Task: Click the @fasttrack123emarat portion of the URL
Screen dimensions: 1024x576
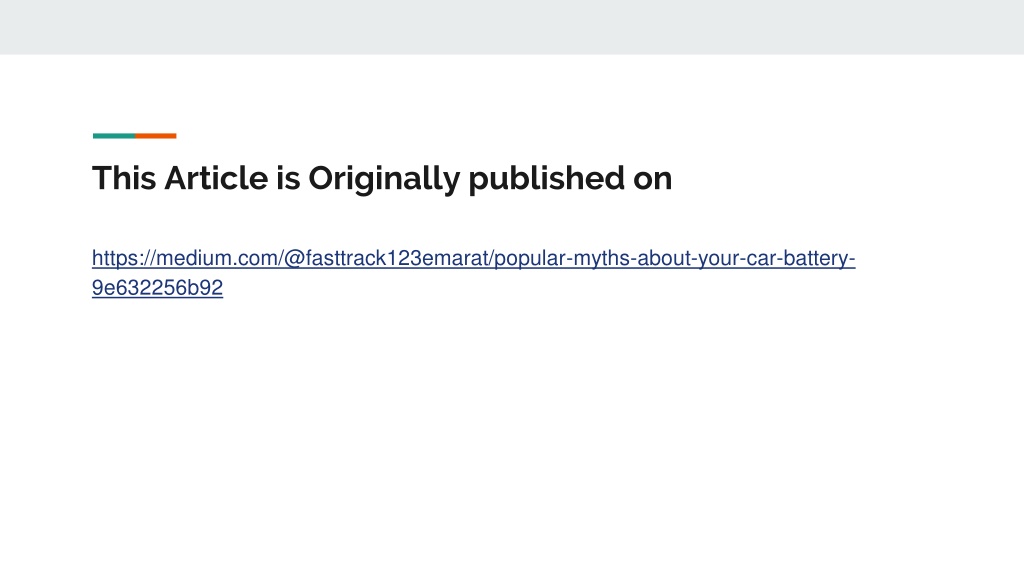Action: (386, 258)
